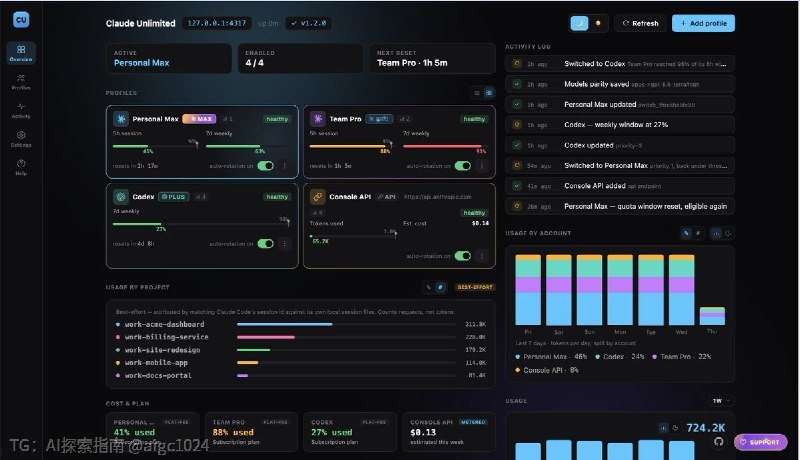The image size is (800, 460).
Task: Open the Models parity saved log entry
Action: (620, 84)
